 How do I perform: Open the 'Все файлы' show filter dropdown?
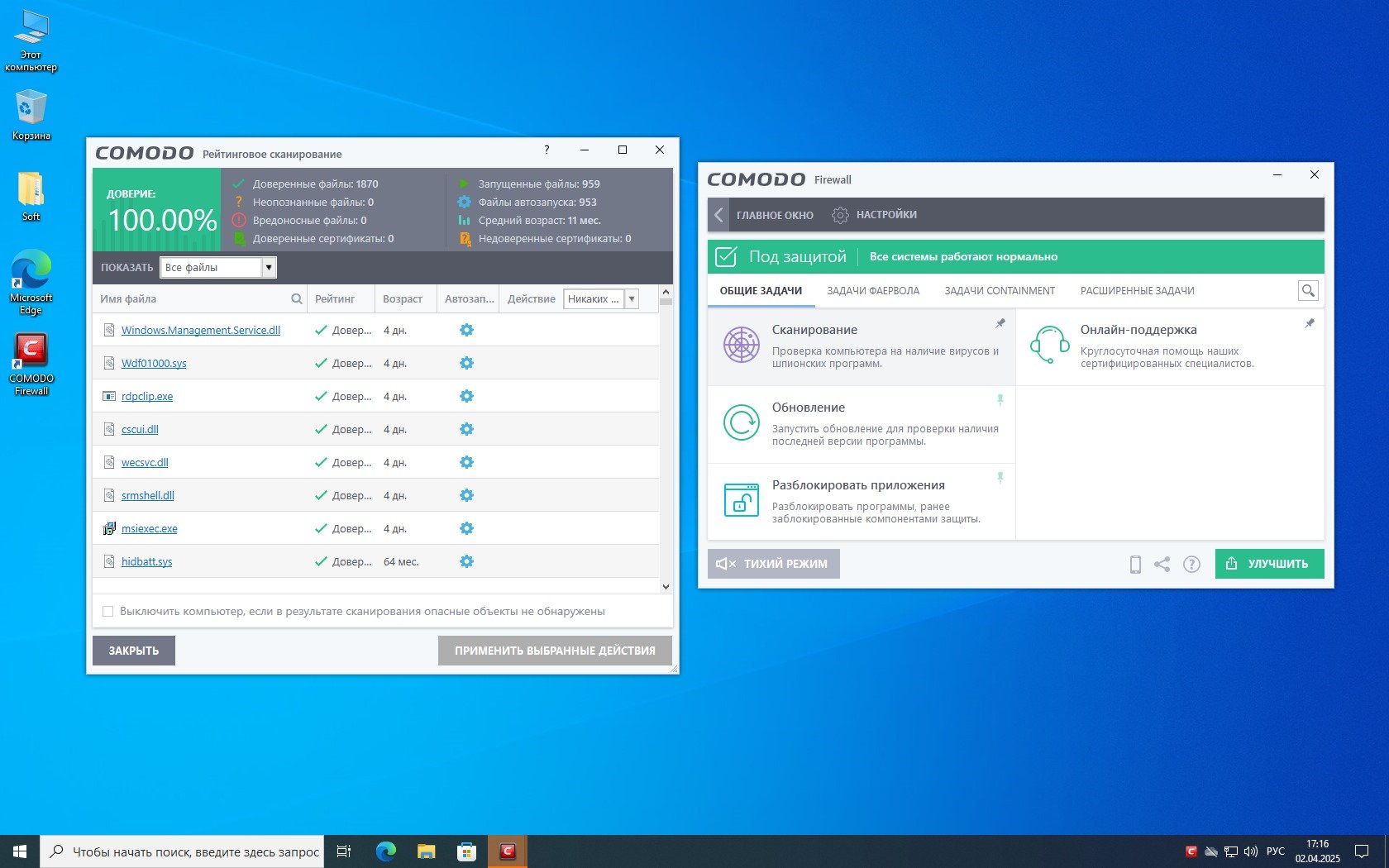point(268,268)
